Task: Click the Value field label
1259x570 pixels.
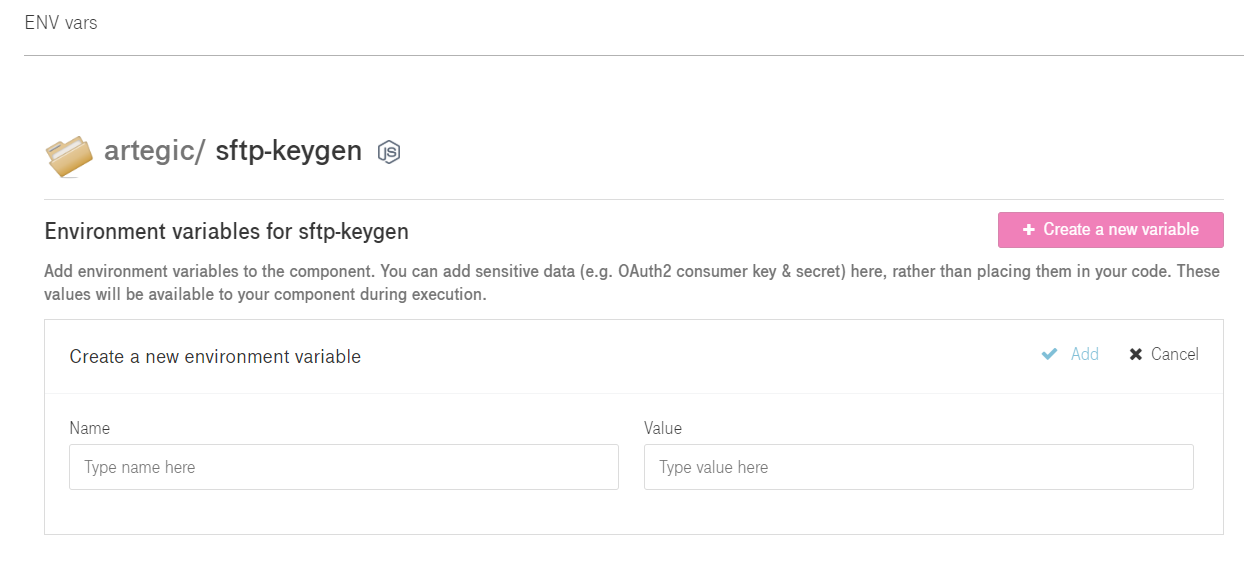Action: click(663, 428)
